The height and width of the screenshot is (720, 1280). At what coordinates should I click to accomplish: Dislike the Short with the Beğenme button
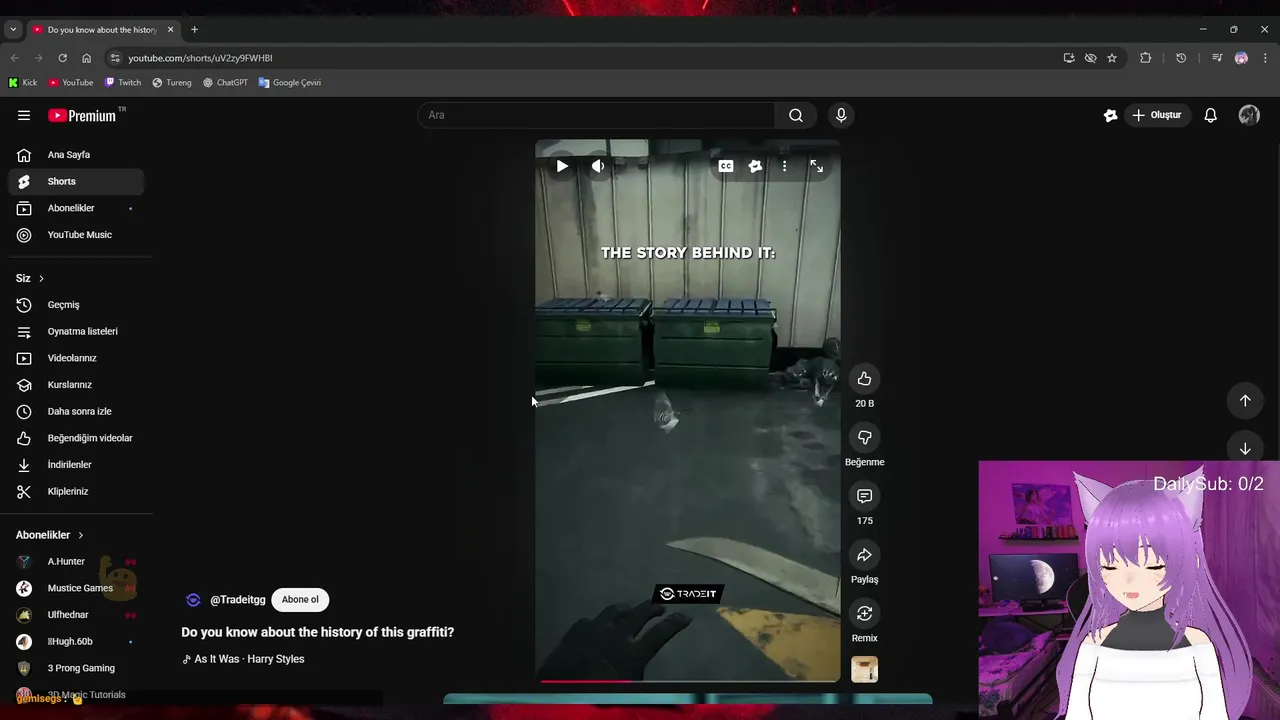coord(864,437)
